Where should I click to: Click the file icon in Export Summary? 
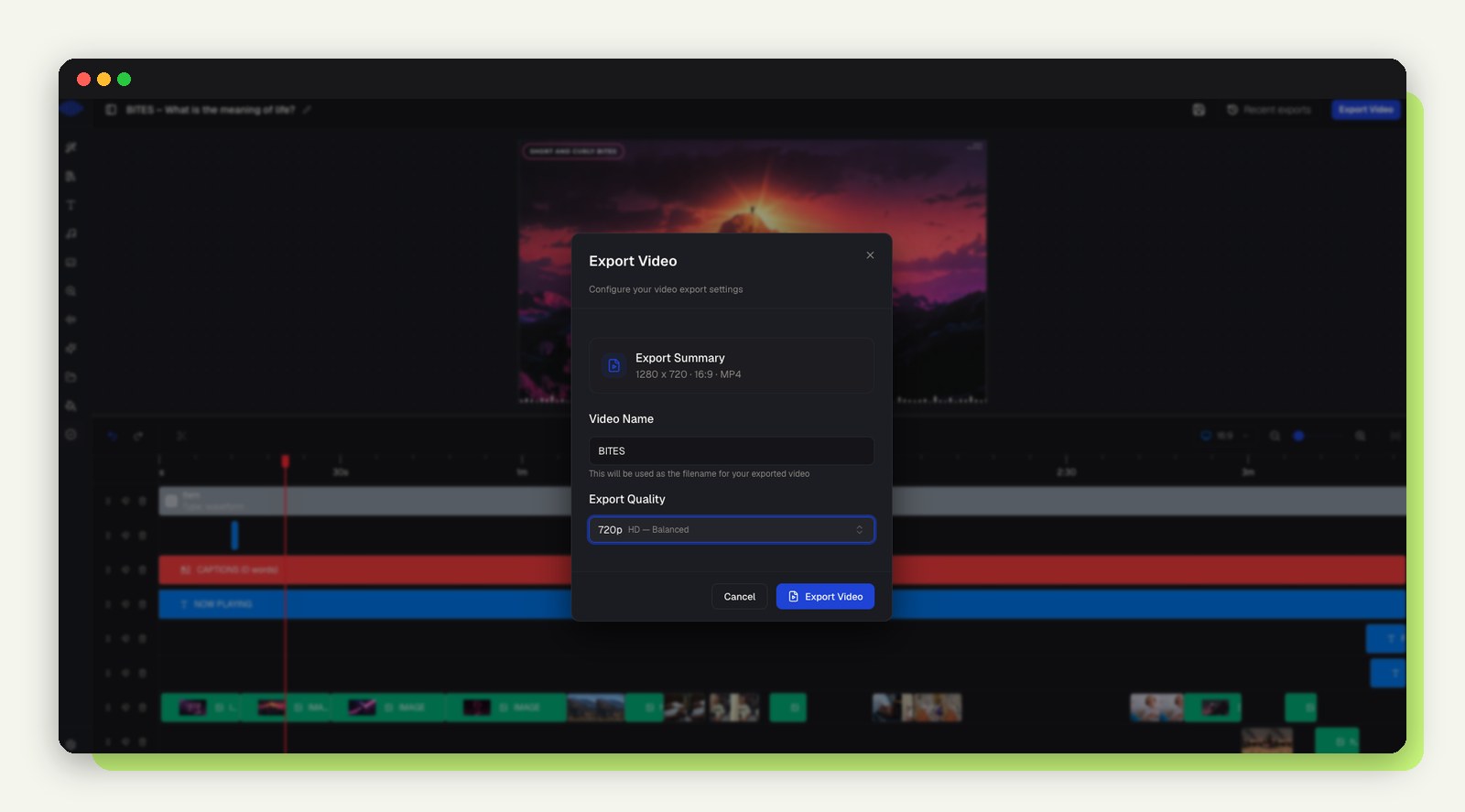click(x=614, y=365)
